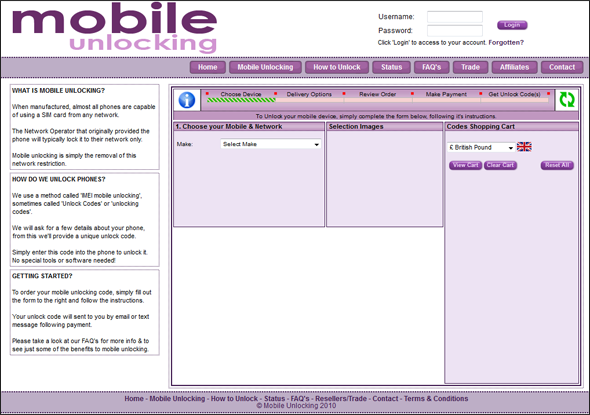This screenshot has width=590, height=415.
Task: Click the Clear Cart button
Action: click(500, 165)
